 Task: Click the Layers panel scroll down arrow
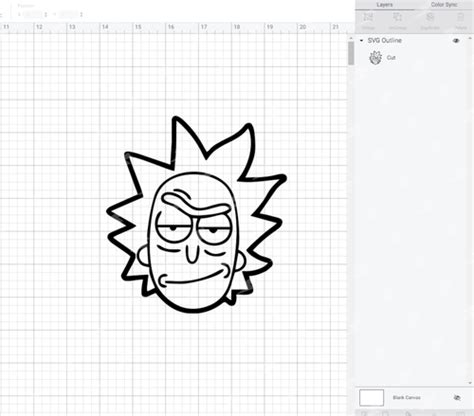(x=470, y=383)
